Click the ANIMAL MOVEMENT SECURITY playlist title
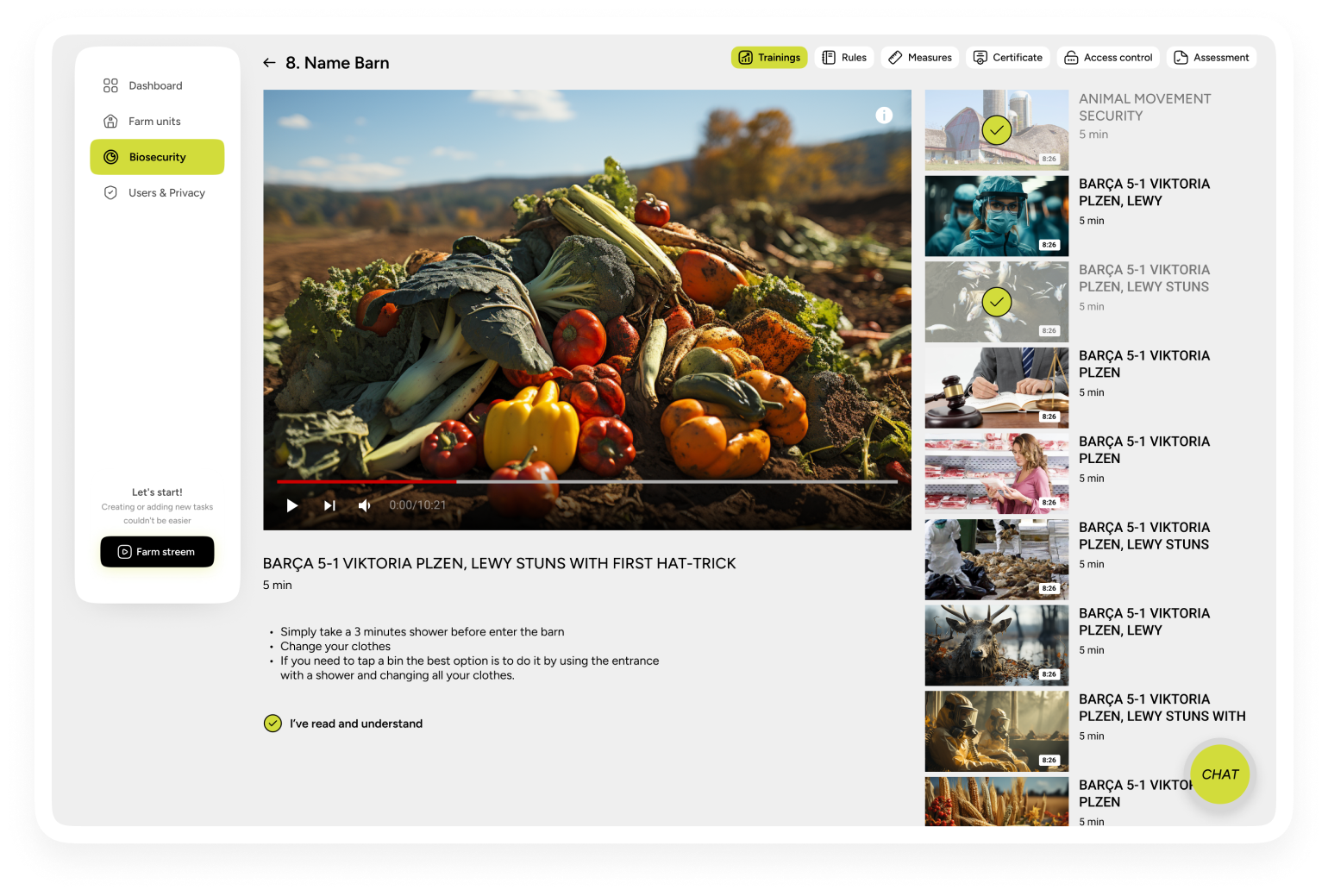The width and height of the screenshot is (1328, 896). click(1145, 107)
